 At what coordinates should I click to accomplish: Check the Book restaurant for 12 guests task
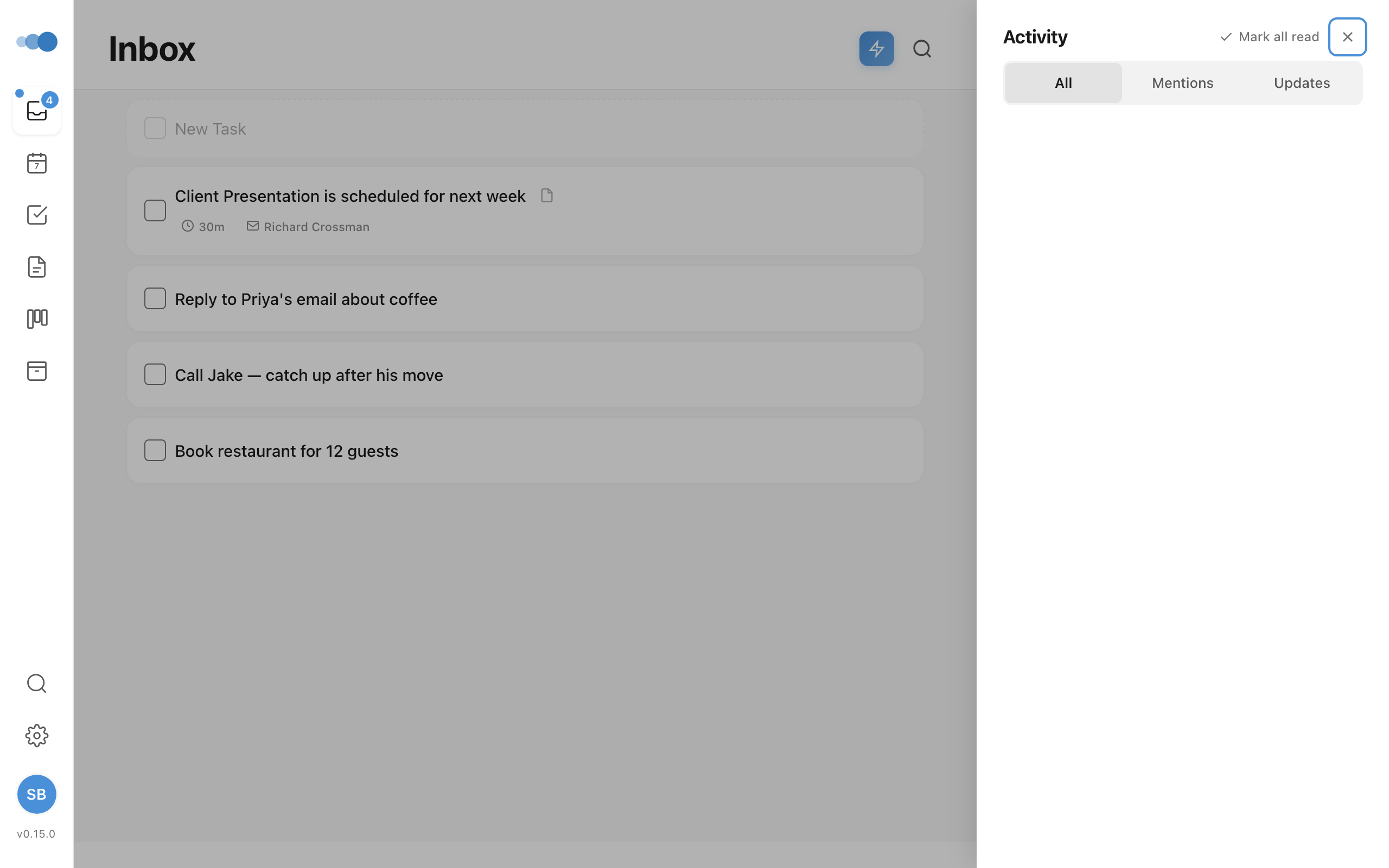pyautogui.click(x=155, y=450)
